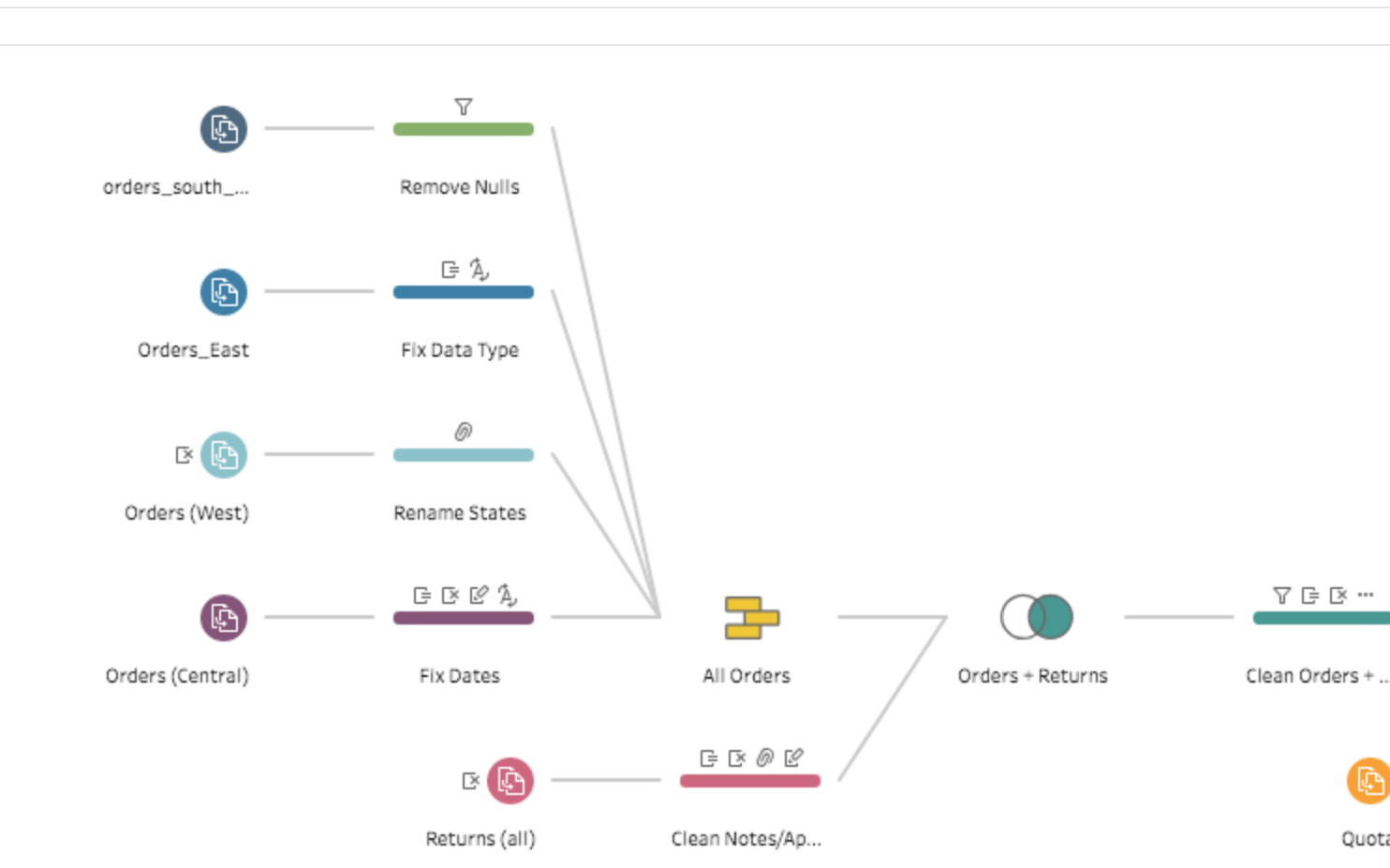Click the All Orders step label

coord(747,676)
